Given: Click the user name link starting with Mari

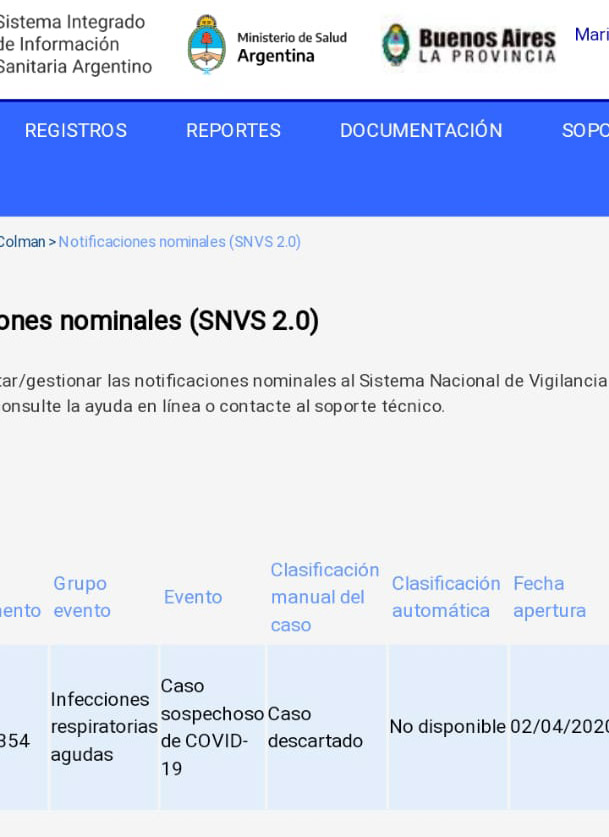Looking at the screenshot, I should tap(590, 35).
